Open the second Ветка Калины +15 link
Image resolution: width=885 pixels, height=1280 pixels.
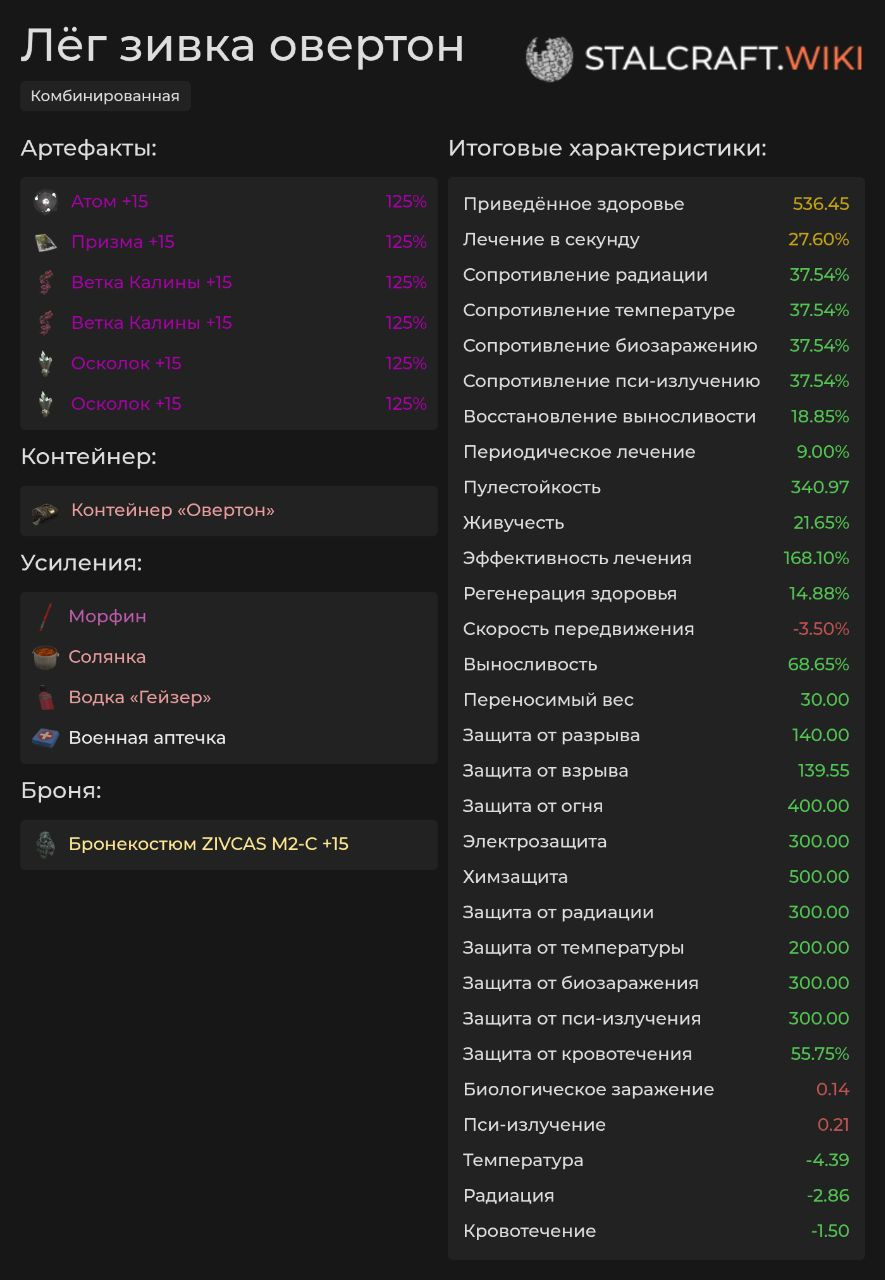(x=151, y=323)
